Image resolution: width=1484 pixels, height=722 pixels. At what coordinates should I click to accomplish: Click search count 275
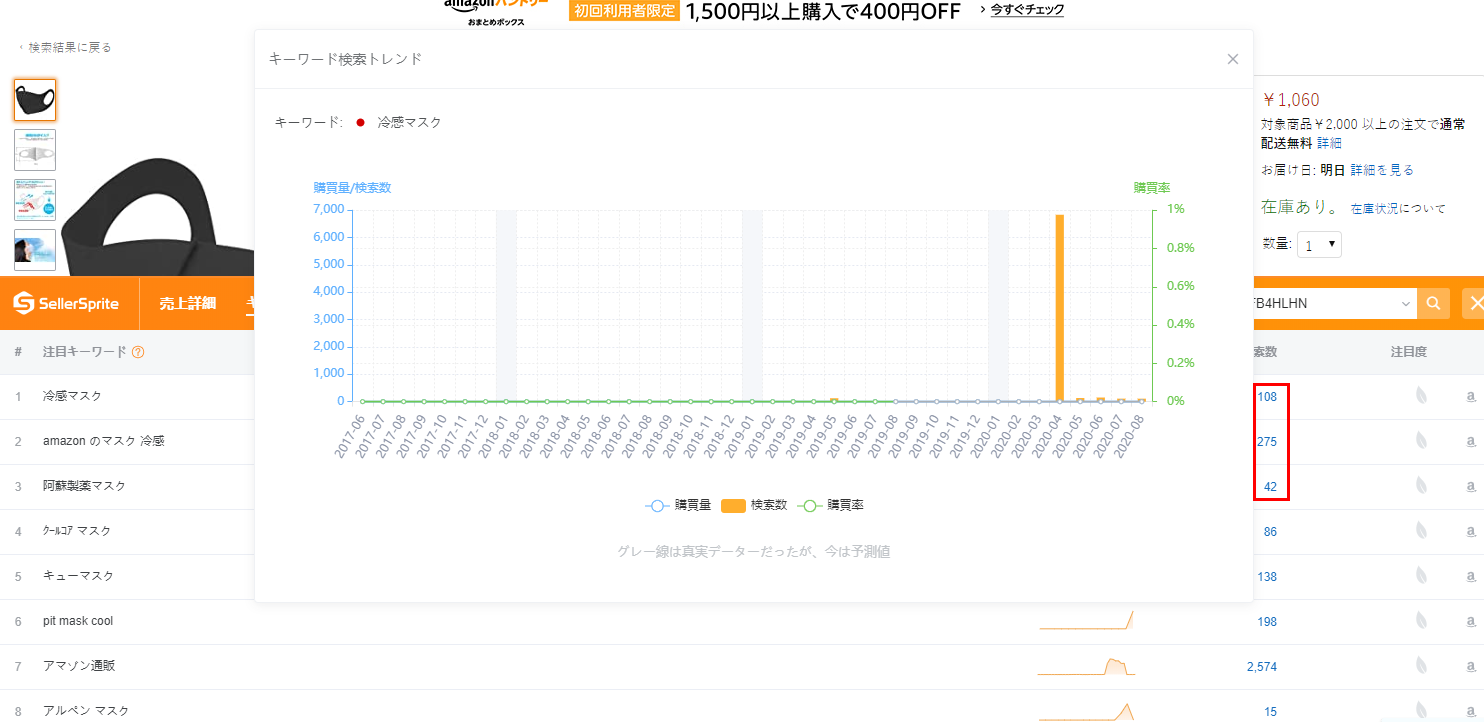click(1267, 442)
